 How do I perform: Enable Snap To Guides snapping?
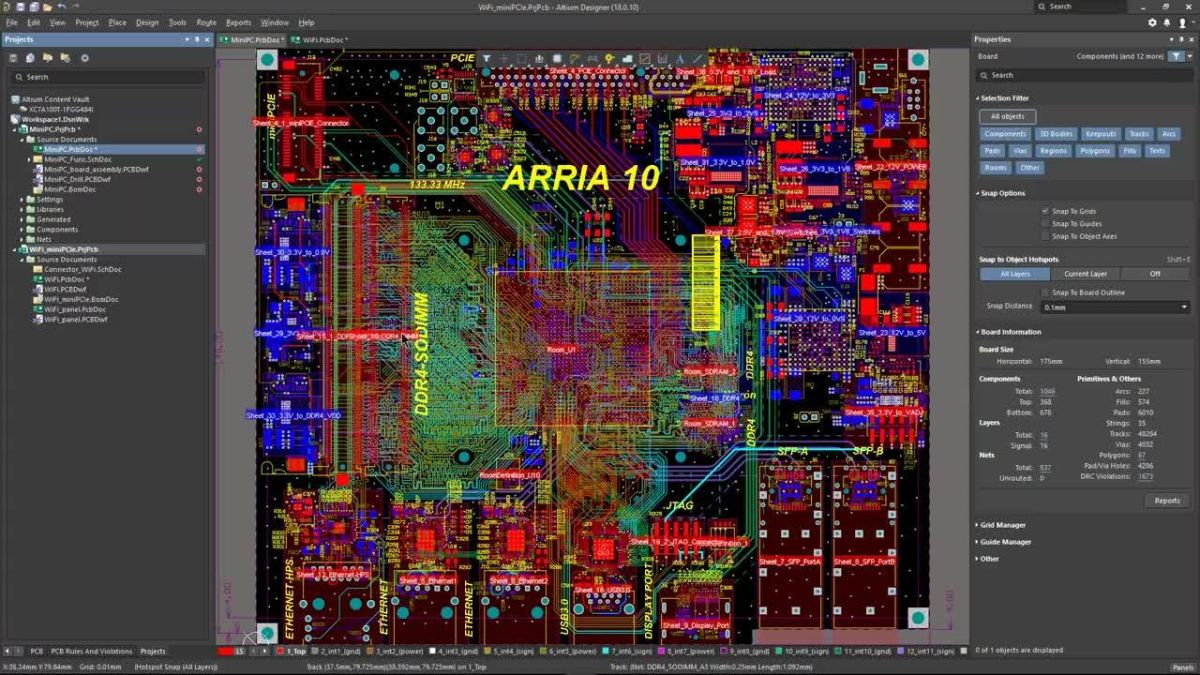pyautogui.click(x=1043, y=224)
